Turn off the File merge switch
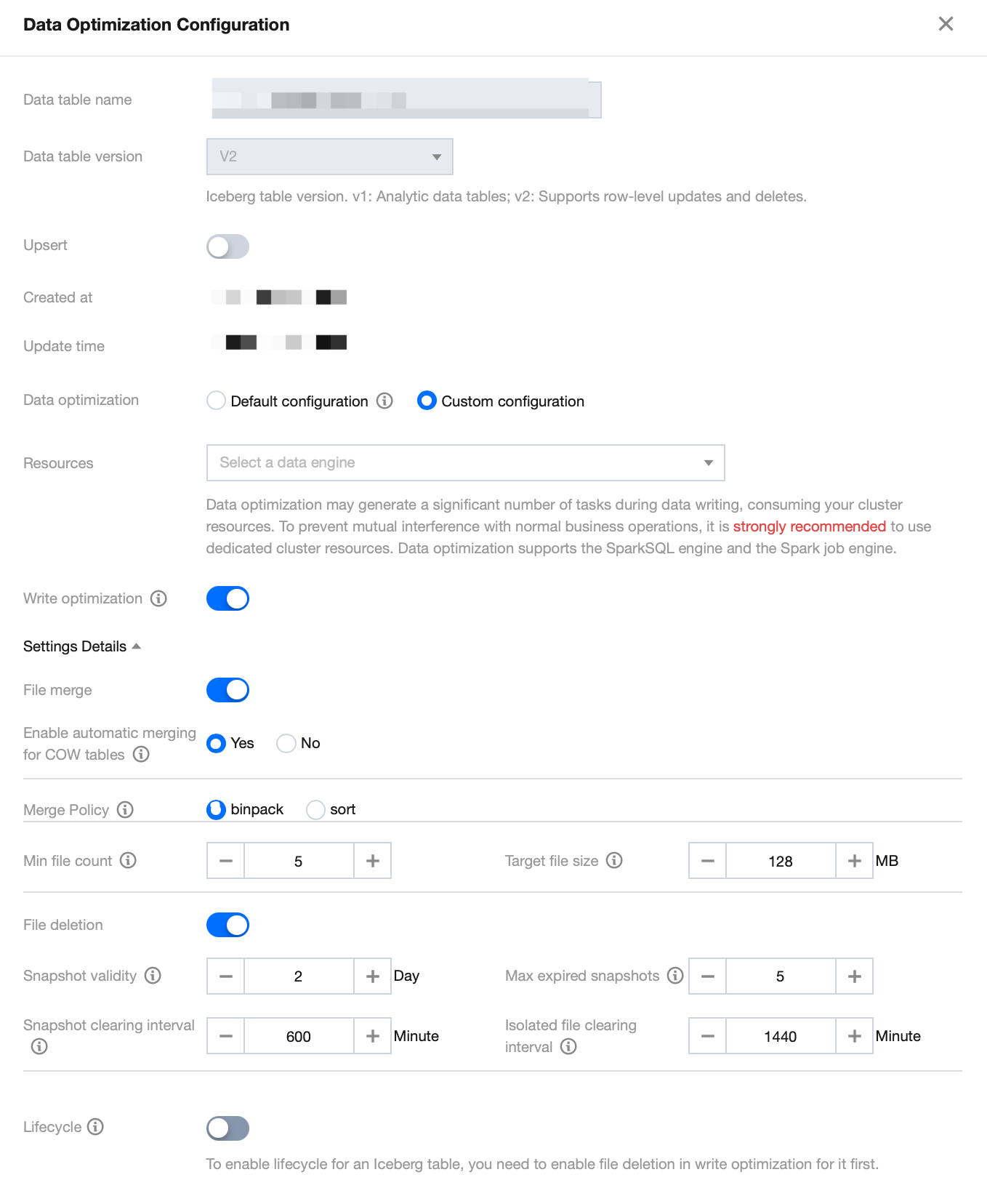 pyautogui.click(x=227, y=690)
